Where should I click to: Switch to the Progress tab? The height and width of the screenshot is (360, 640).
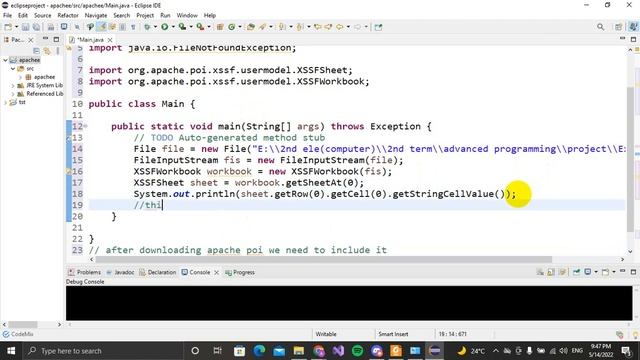point(240,272)
